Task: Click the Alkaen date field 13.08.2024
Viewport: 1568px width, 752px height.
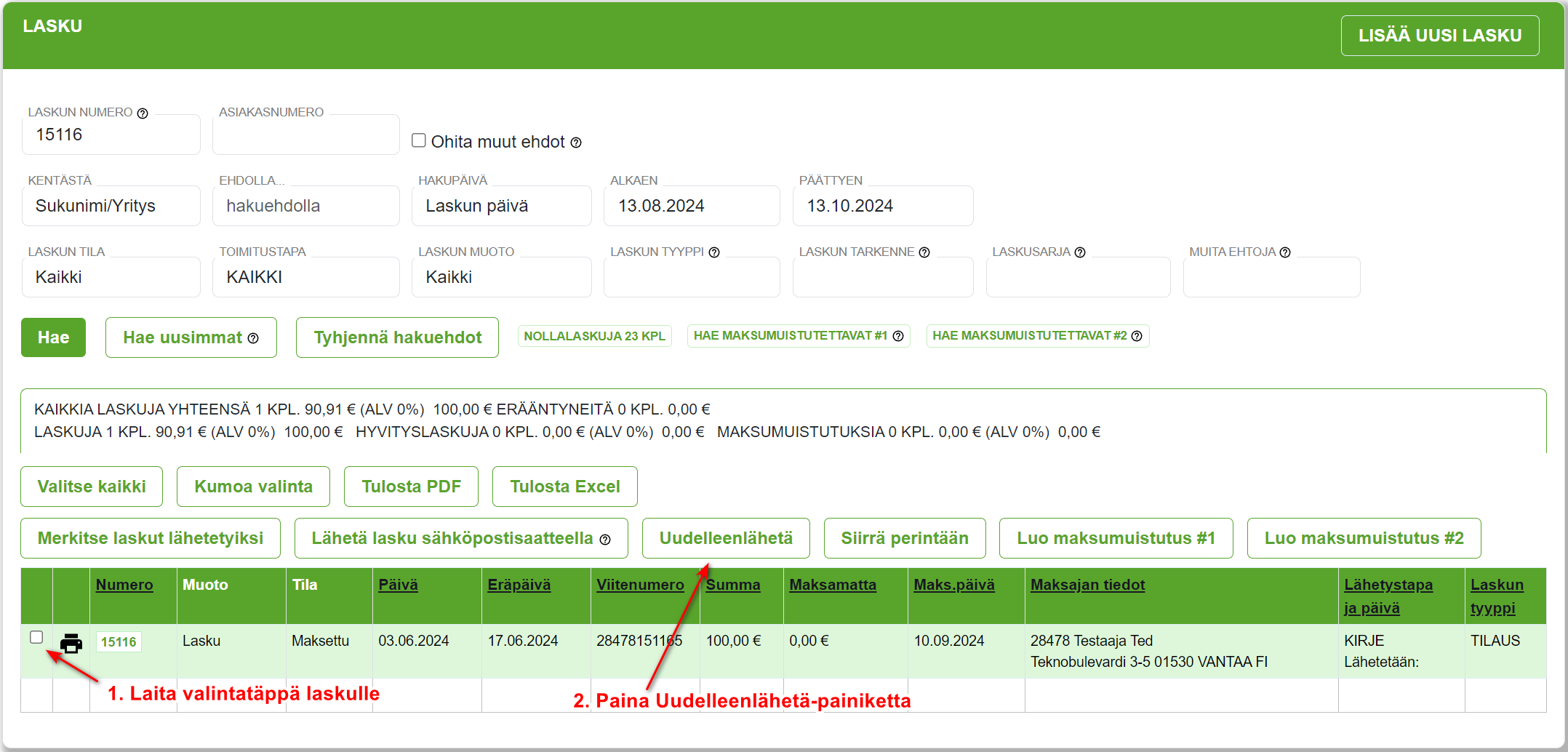Action: click(x=692, y=206)
